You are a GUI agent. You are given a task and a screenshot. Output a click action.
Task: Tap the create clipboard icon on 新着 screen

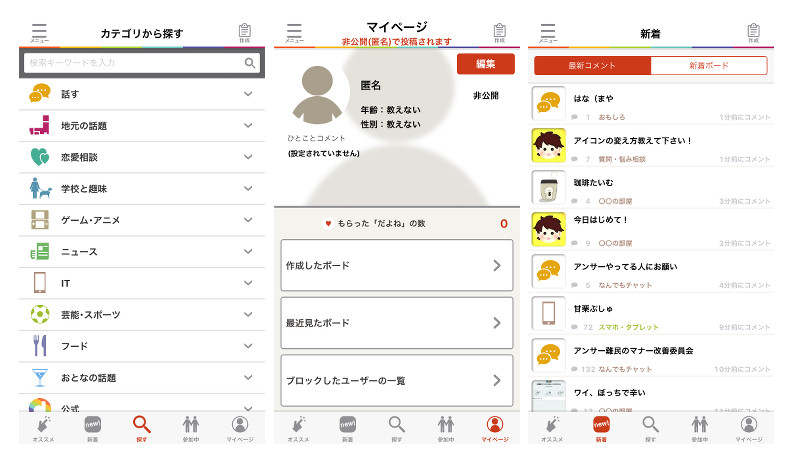754,33
